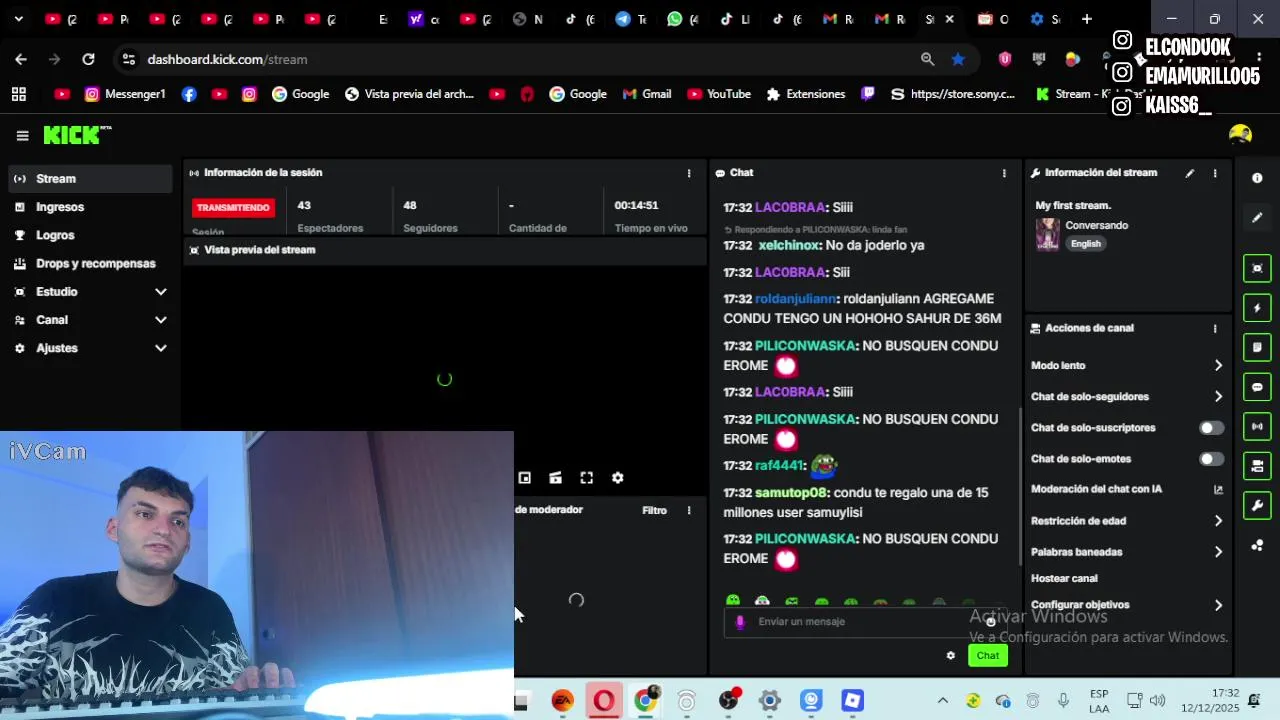Open Logros in left sidebar

90,235
